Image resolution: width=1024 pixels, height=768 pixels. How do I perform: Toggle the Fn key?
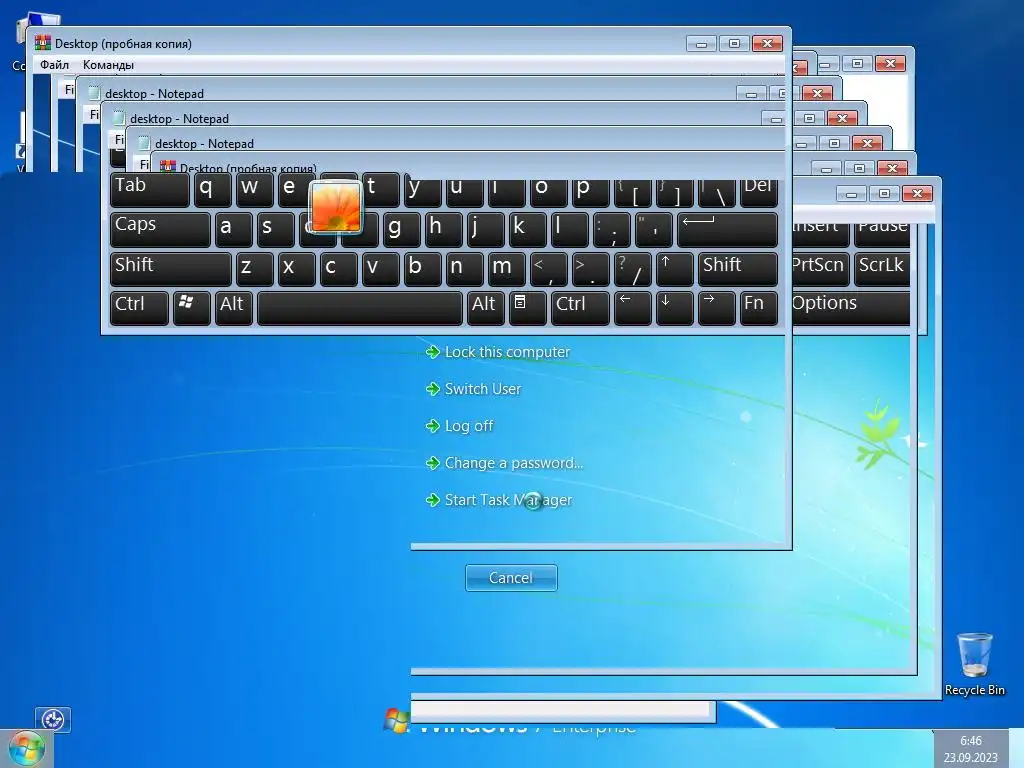[x=758, y=308]
